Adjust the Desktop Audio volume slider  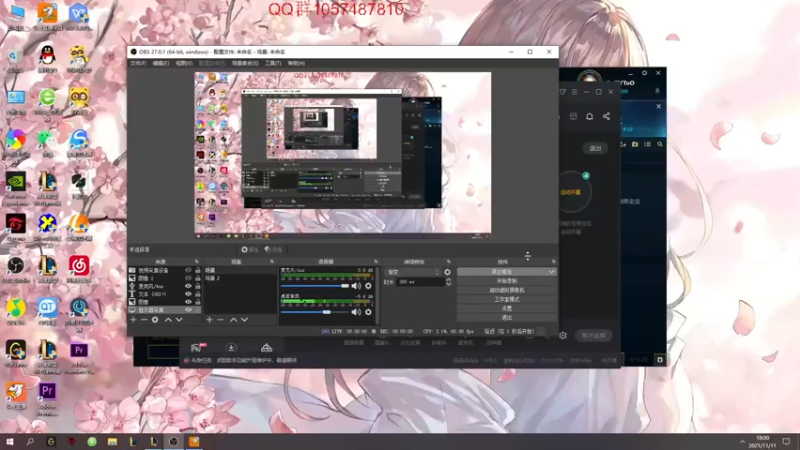click(x=314, y=312)
